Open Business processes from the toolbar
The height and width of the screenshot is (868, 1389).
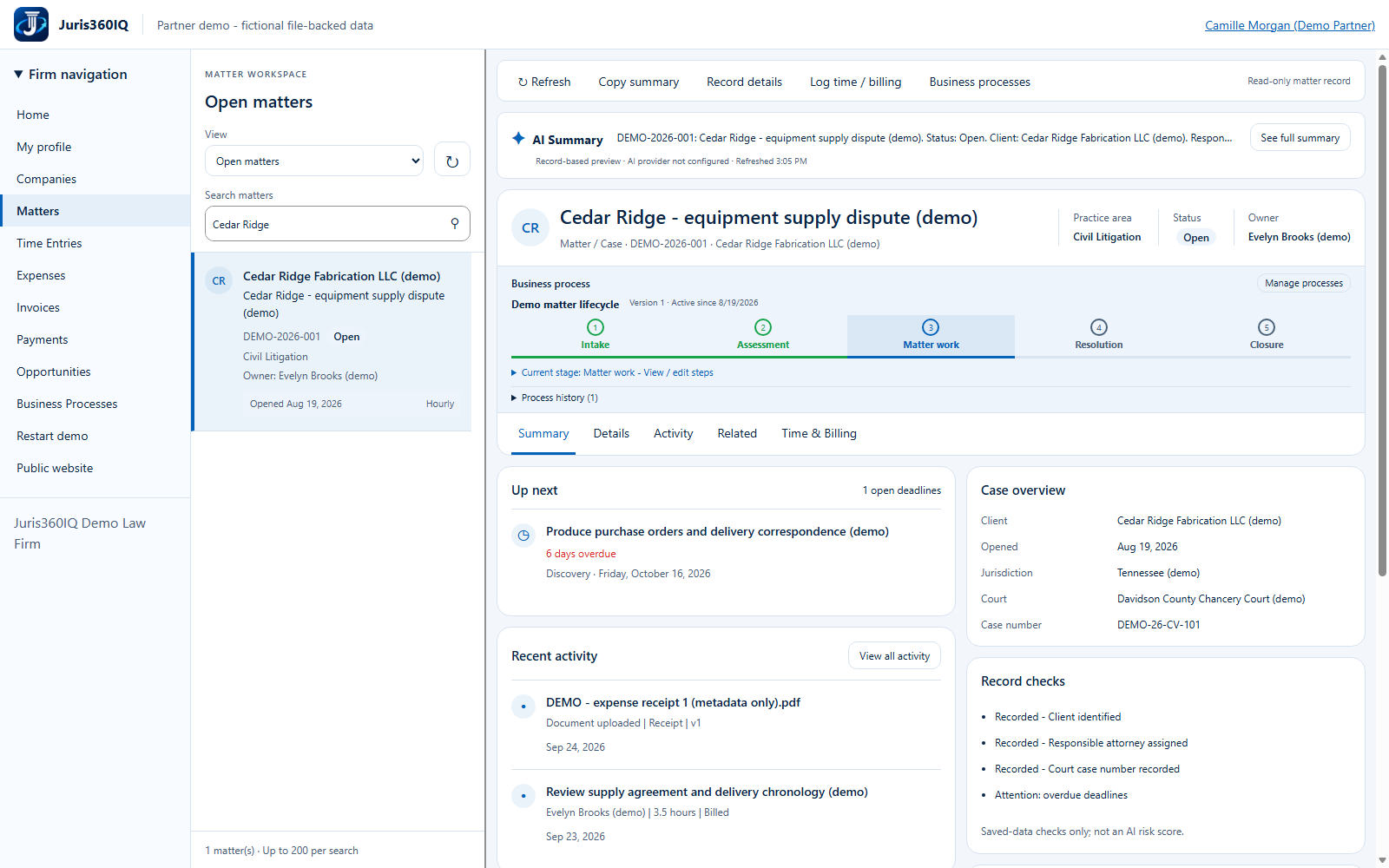(980, 82)
